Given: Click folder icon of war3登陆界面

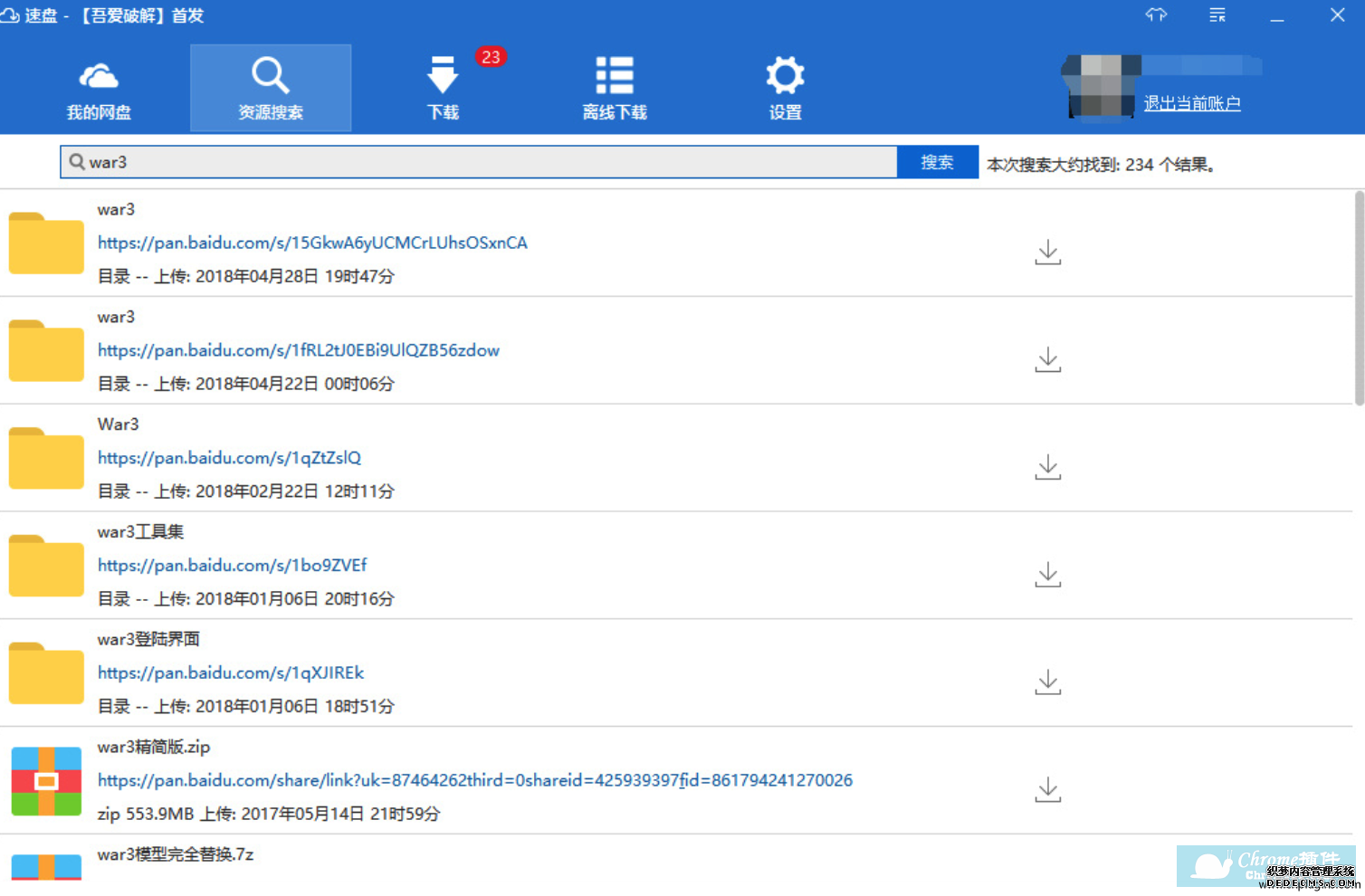Looking at the screenshot, I should coord(46,673).
